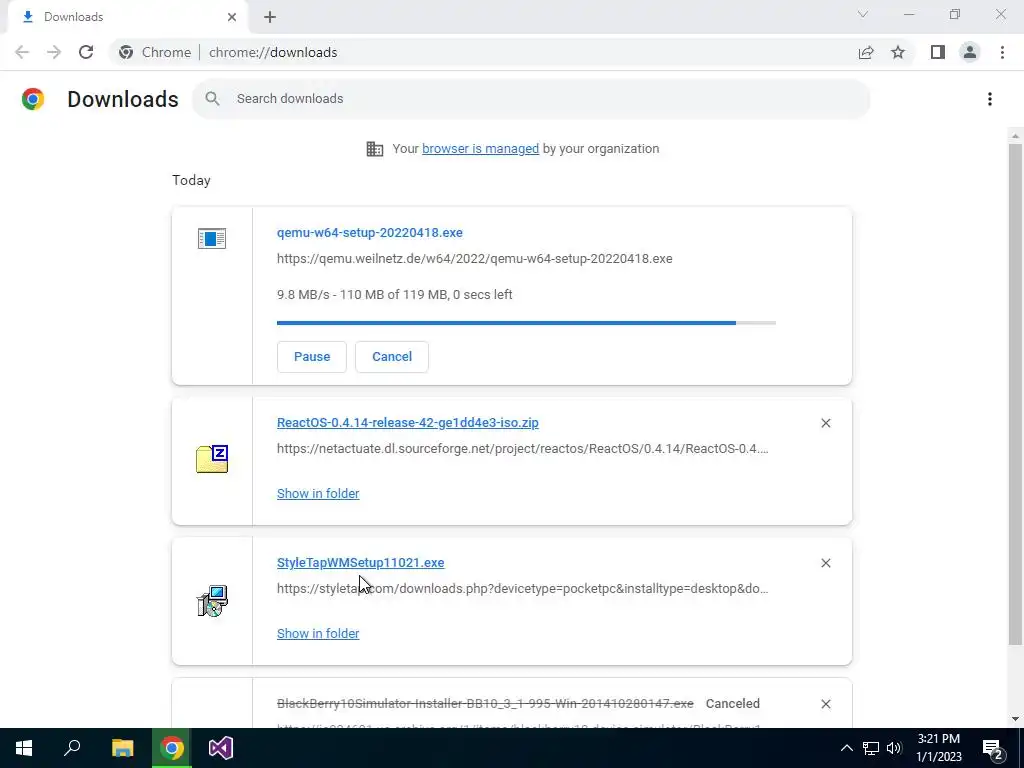
Task: Focus the Search downloads field
Action: pyautogui.click(x=531, y=99)
